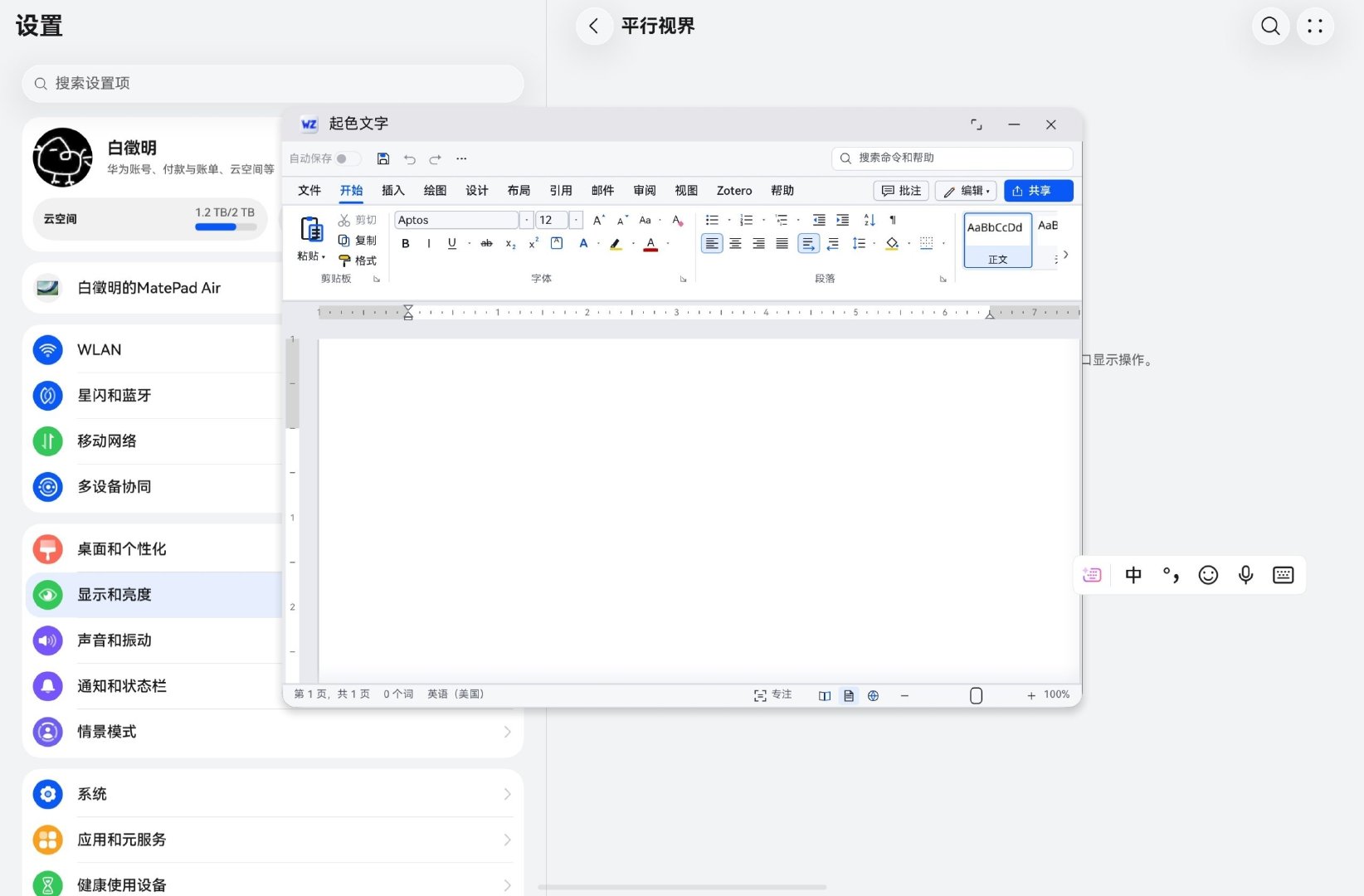Apply Italic formatting
The height and width of the screenshot is (896, 1364).
pos(429,244)
